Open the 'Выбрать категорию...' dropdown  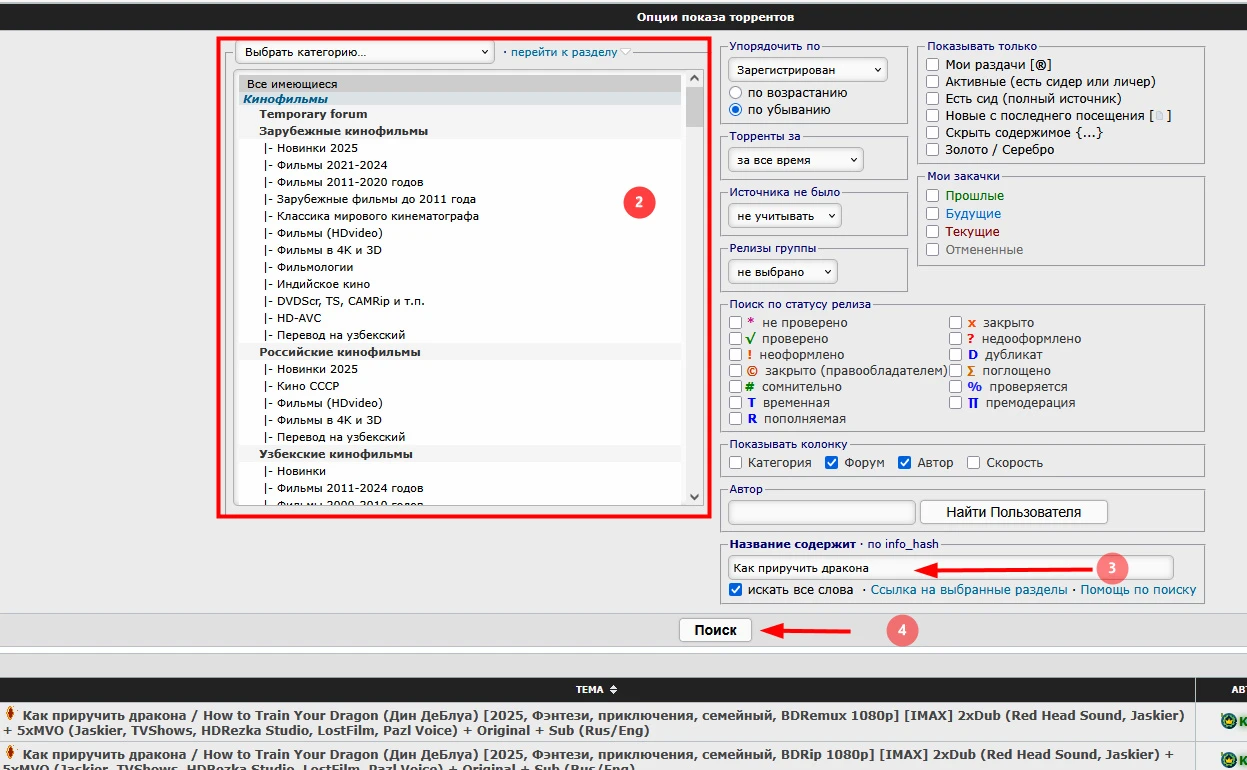pyautogui.click(x=365, y=52)
